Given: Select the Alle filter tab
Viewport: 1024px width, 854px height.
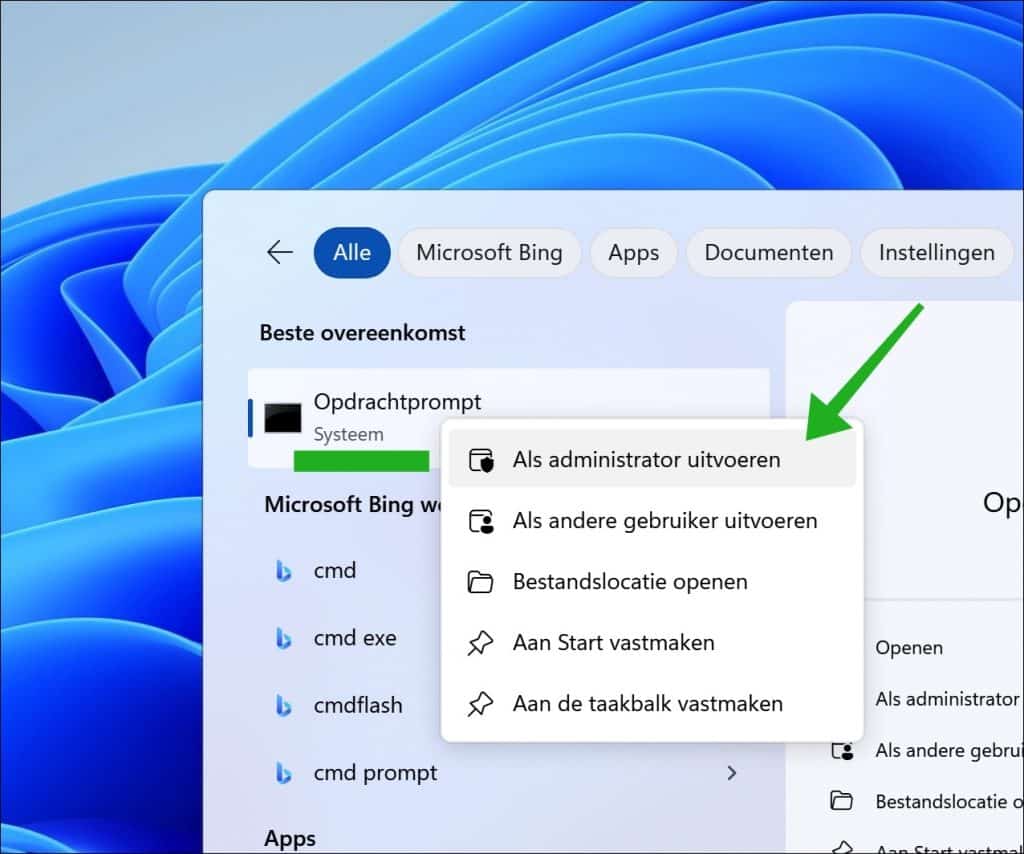Looking at the screenshot, I should click(x=352, y=252).
